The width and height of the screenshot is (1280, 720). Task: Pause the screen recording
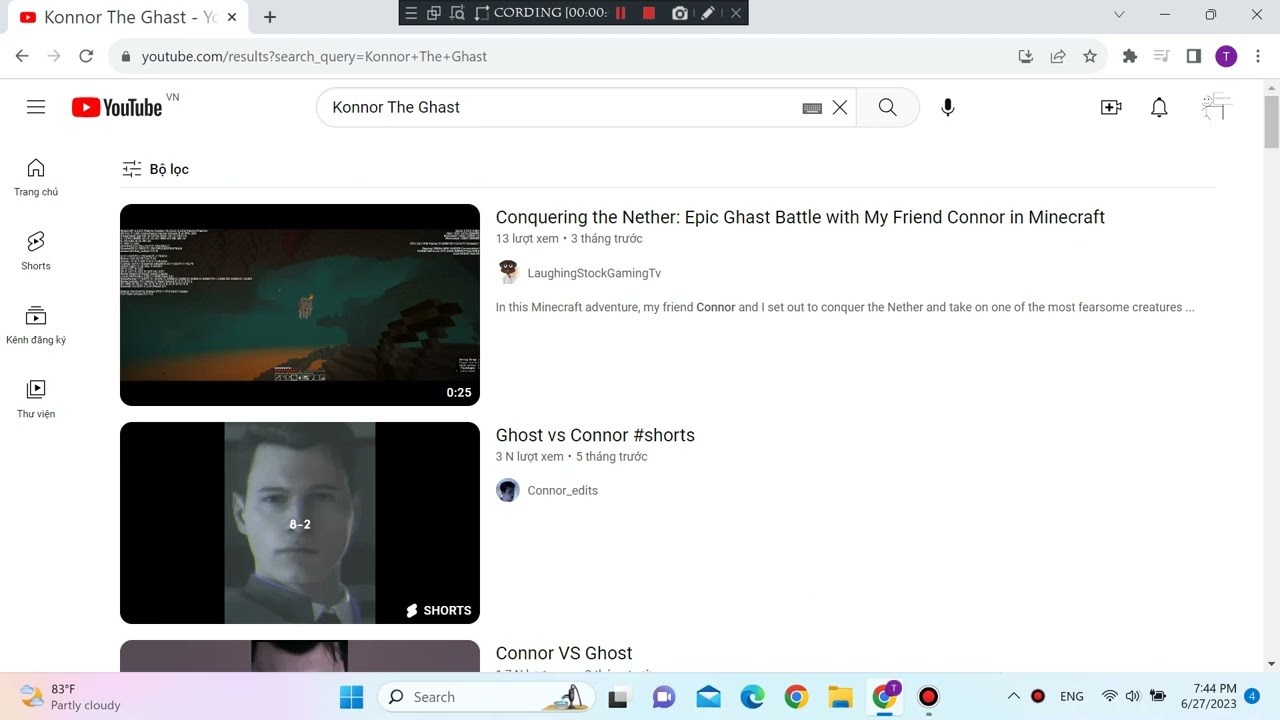(x=621, y=13)
